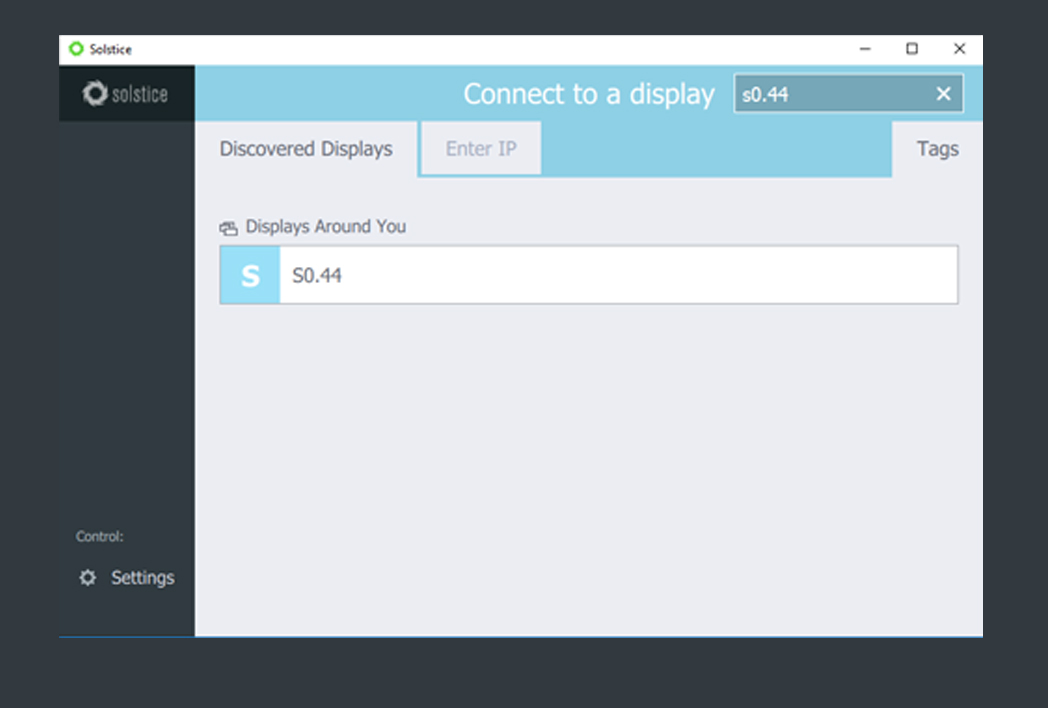Click the Control: label in sidebar
This screenshot has height=708, width=1048.
click(x=100, y=537)
